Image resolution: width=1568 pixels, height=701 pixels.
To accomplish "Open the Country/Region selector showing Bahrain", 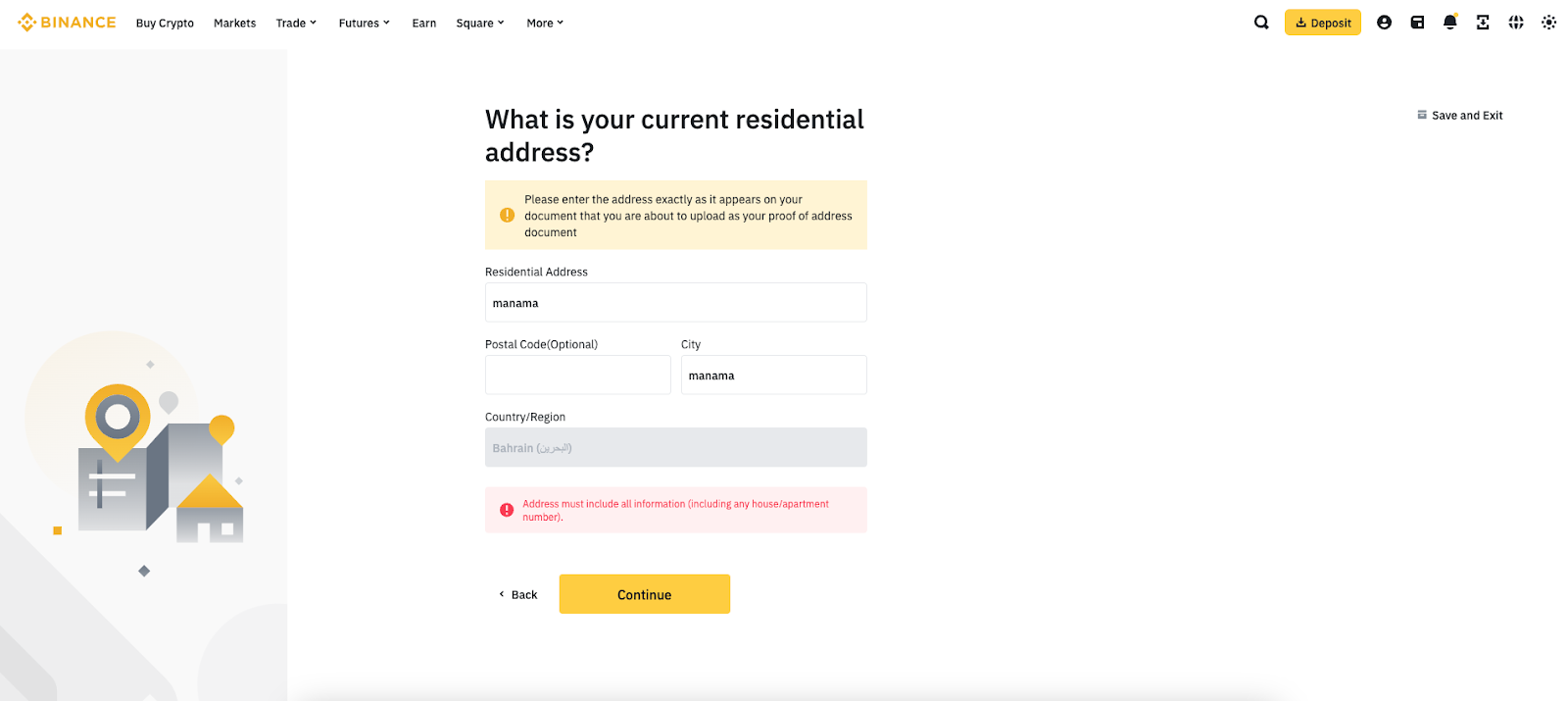I will click(x=675, y=446).
